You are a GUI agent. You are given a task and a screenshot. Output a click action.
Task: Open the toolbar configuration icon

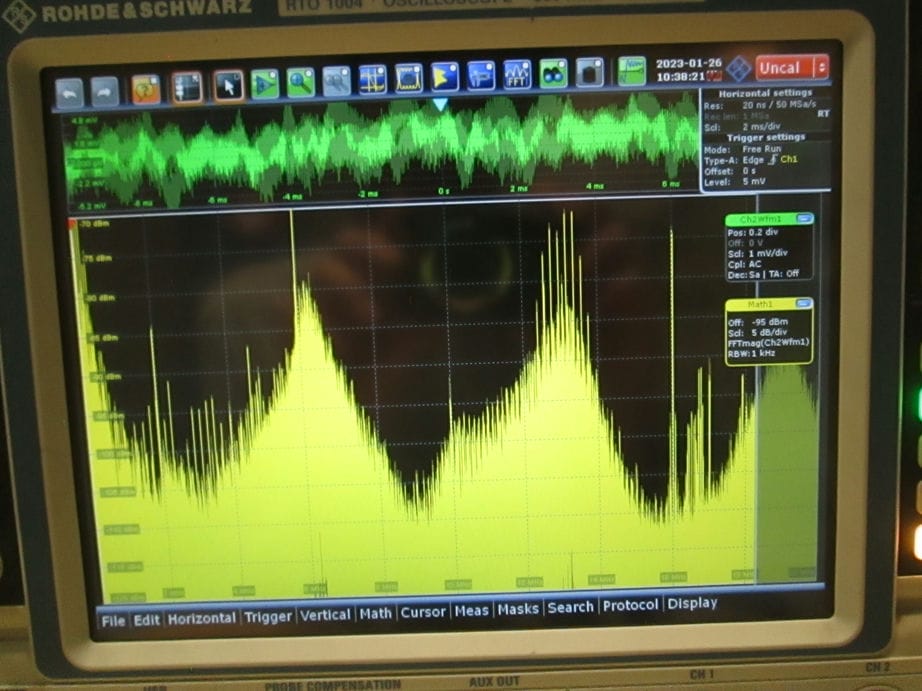point(187,88)
